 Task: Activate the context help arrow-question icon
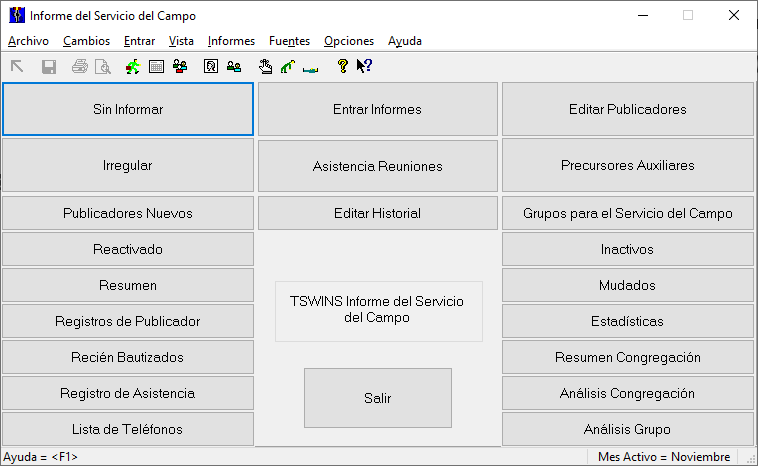click(x=364, y=67)
